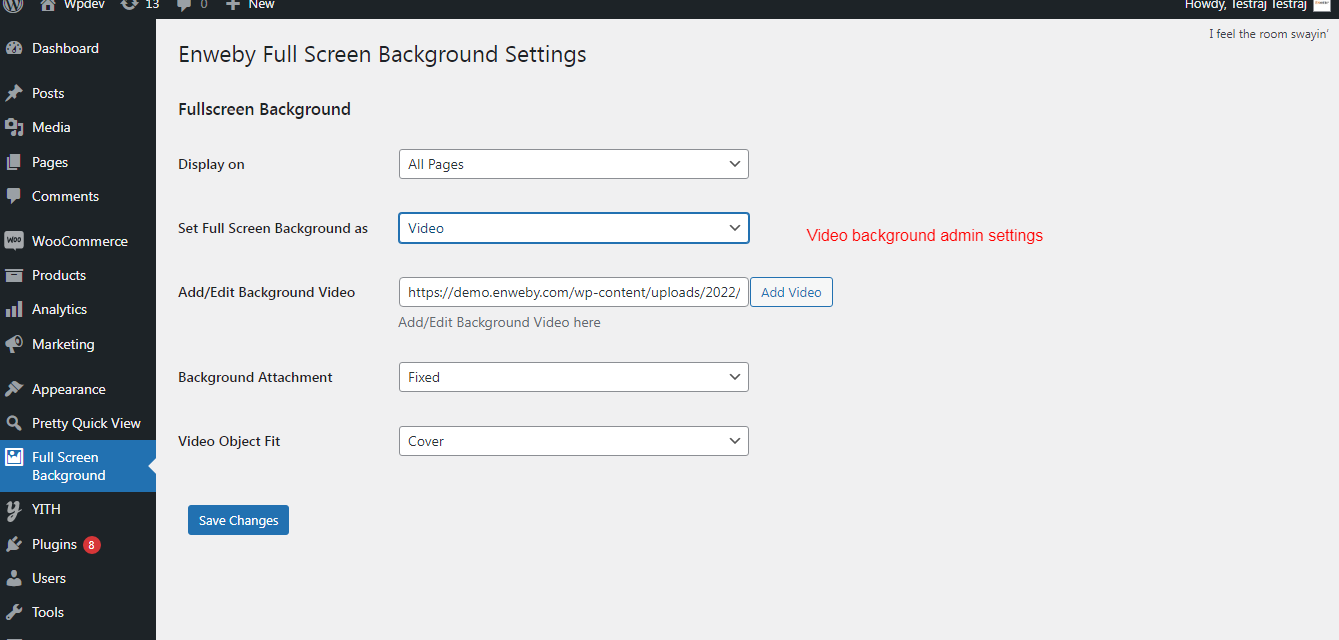Save Changes to the settings
The image size is (1339, 640).
point(238,520)
